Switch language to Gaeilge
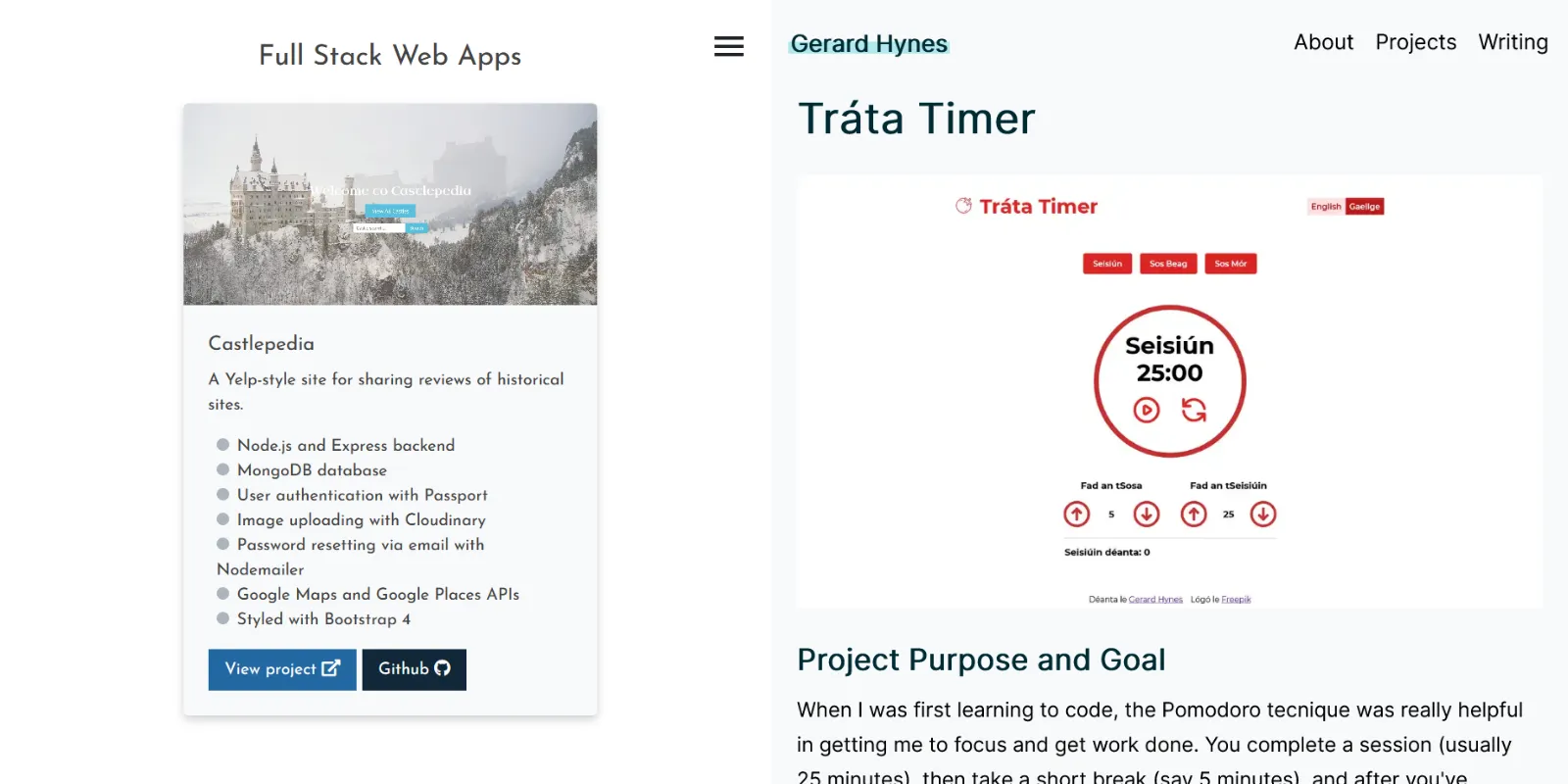This screenshot has height=784, width=1568. click(1364, 207)
